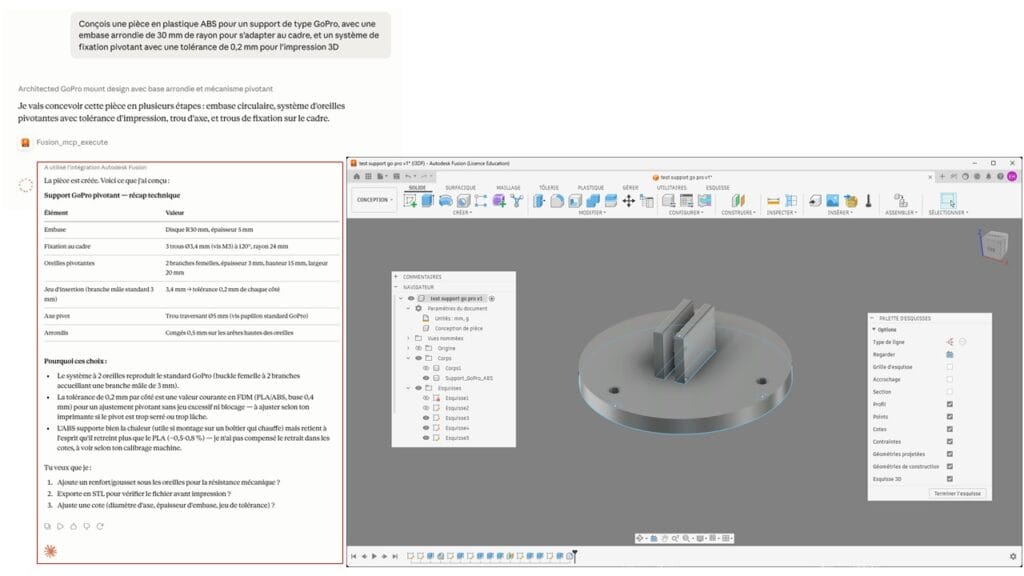Image resolution: width=1024 pixels, height=576 pixels.
Task: Click the timeline play button
Action: (374, 556)
